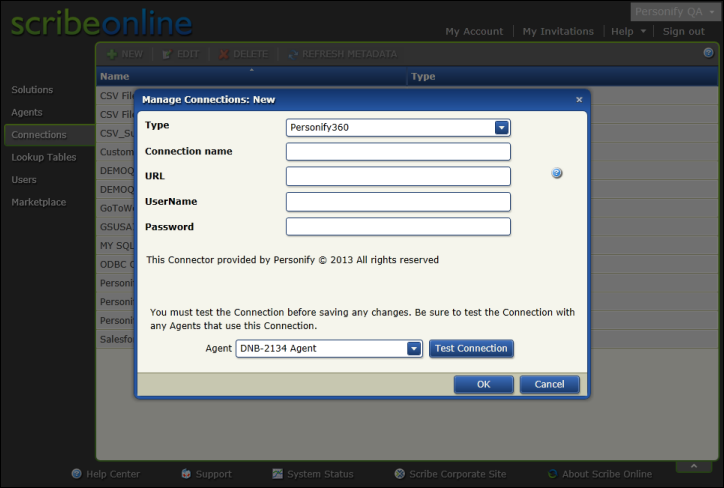Click NEW connection toolbar icon

pyautogui.click(x=112, y=54)
